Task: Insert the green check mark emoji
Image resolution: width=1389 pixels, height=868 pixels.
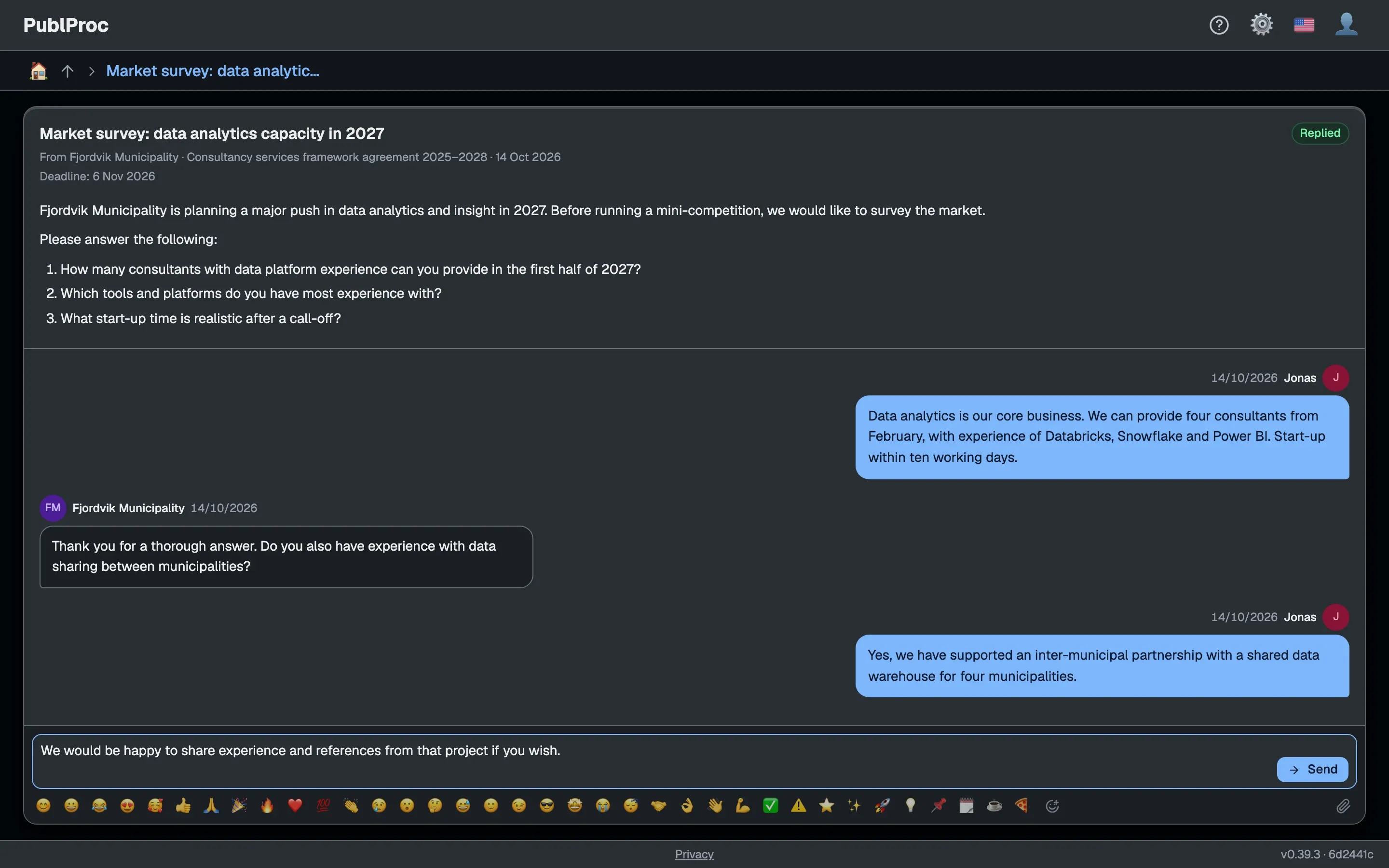Action: click(771, 805)
